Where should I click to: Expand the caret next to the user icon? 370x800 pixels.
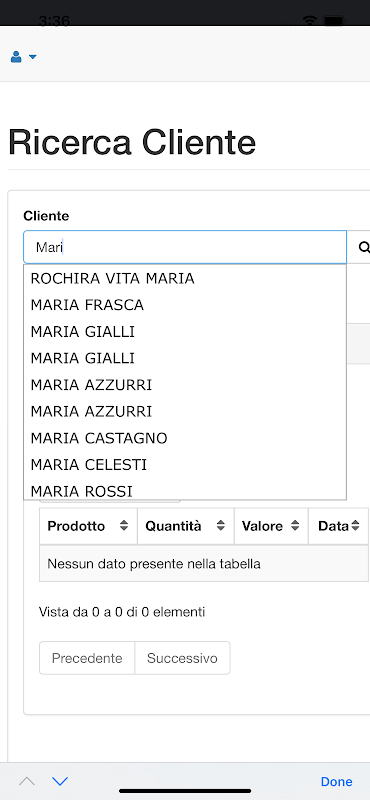pyautogui.click(x=33, y=57)
